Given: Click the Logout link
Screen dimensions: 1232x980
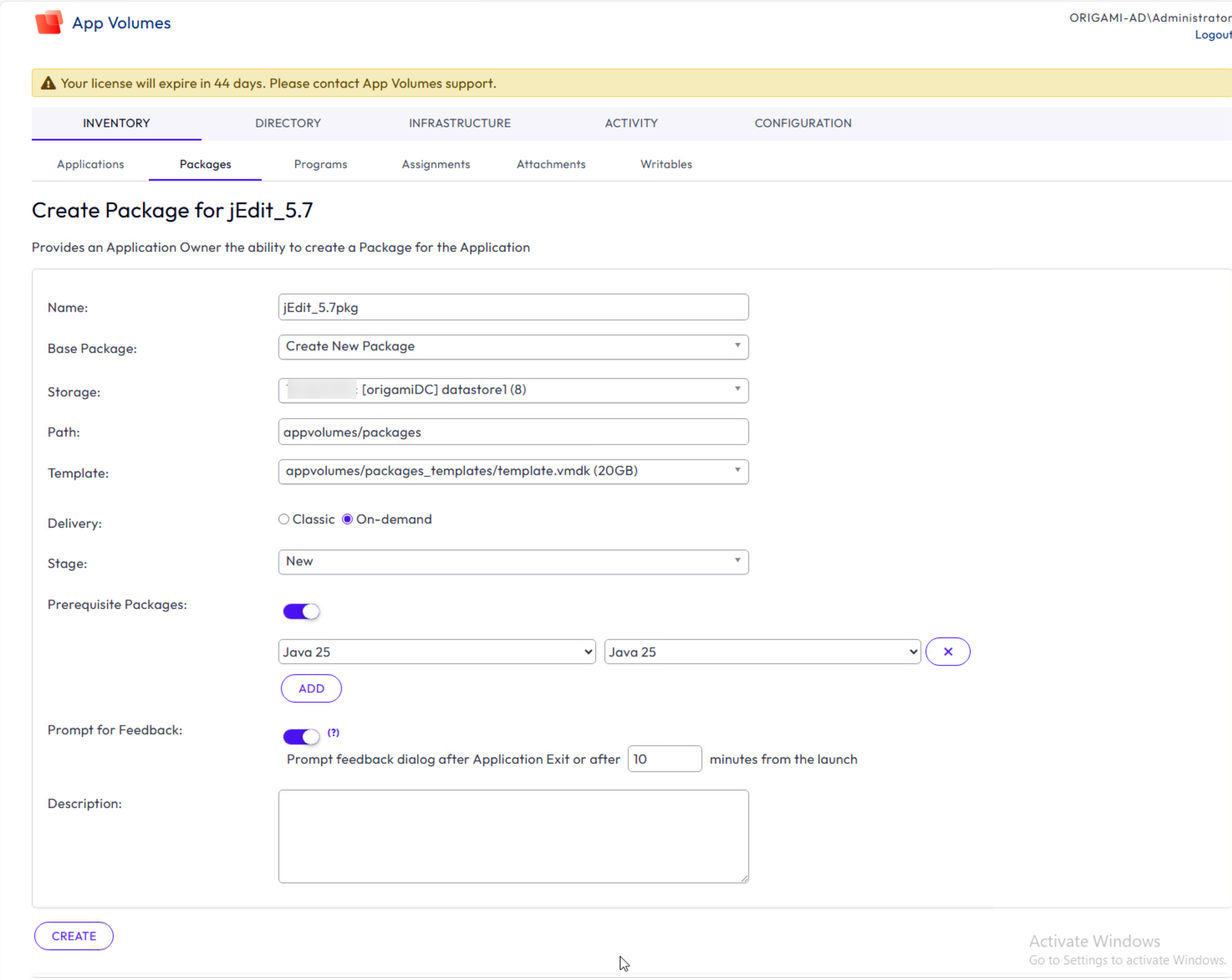Looking at the screenshot, I should click(x=1213, y=35).
